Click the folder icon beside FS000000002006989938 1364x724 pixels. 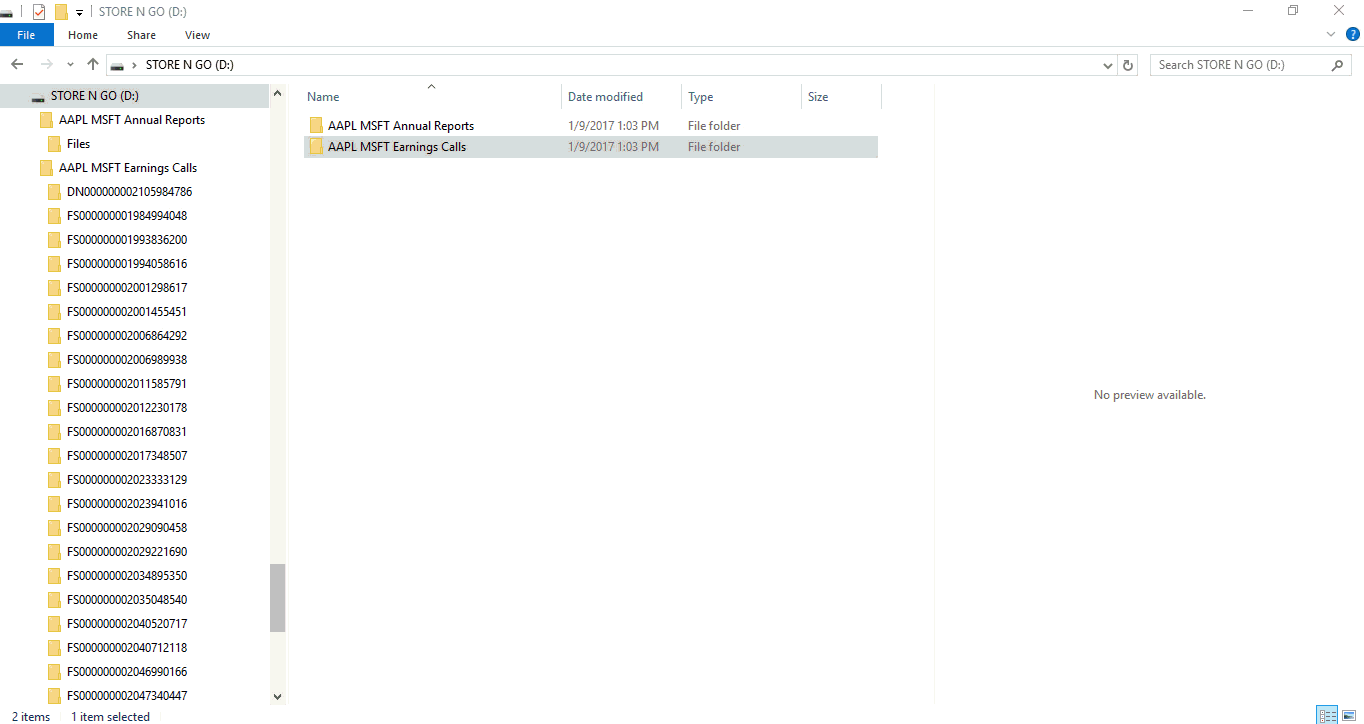point(54,360)
